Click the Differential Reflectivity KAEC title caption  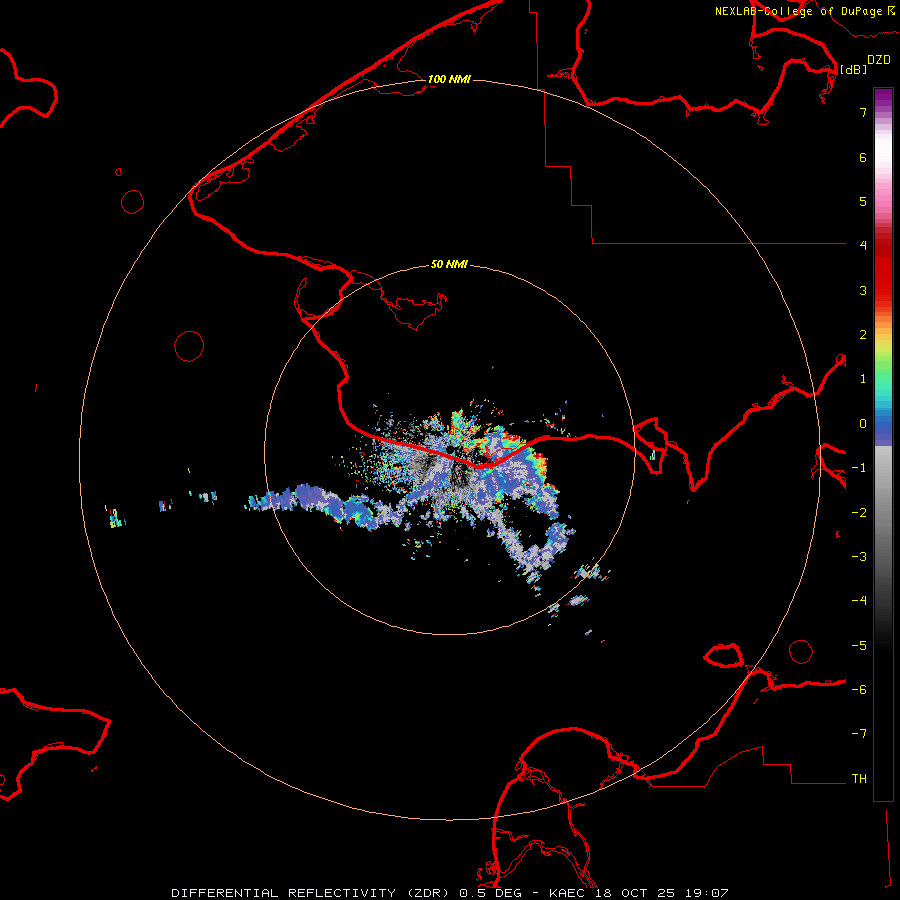(x=450, y=893)
